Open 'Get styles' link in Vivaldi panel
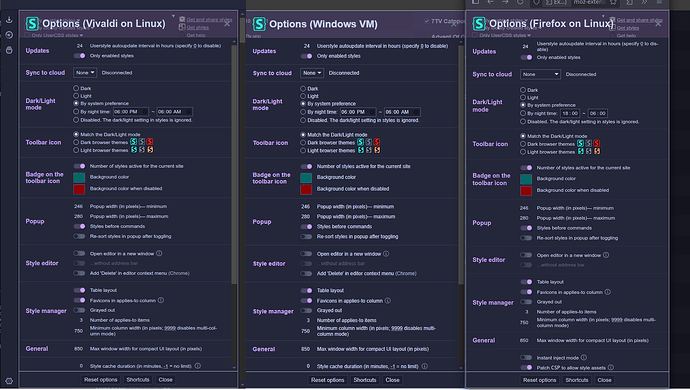 click(198, 28)
